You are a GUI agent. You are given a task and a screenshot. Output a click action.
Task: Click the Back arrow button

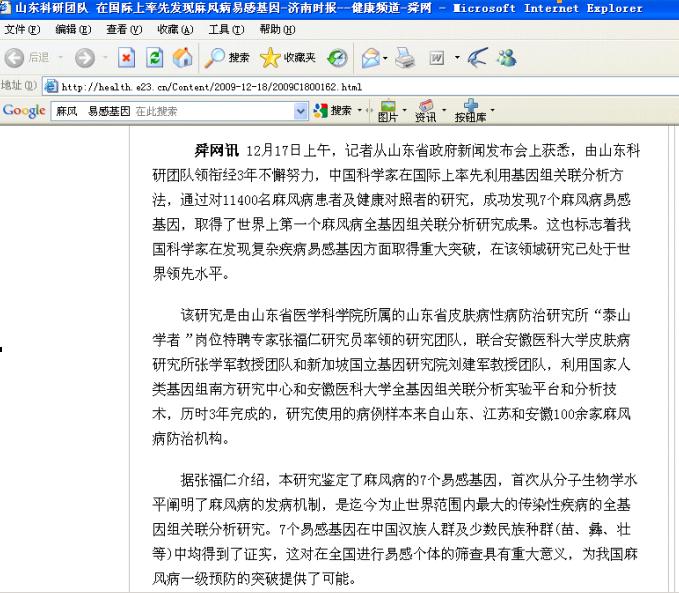tap(14, 58)
